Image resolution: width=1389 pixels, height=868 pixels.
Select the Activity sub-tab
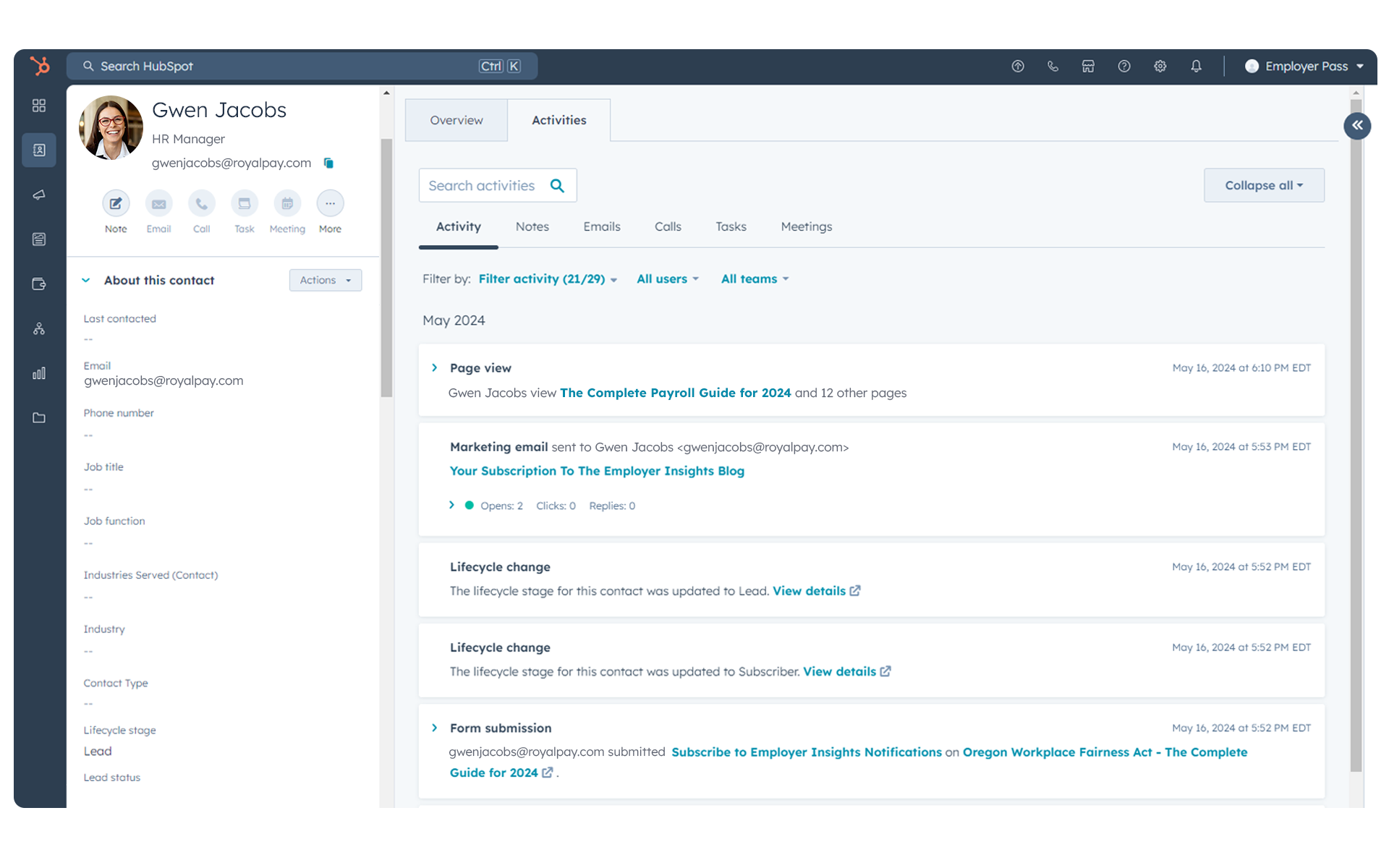(x=459, y=226)
